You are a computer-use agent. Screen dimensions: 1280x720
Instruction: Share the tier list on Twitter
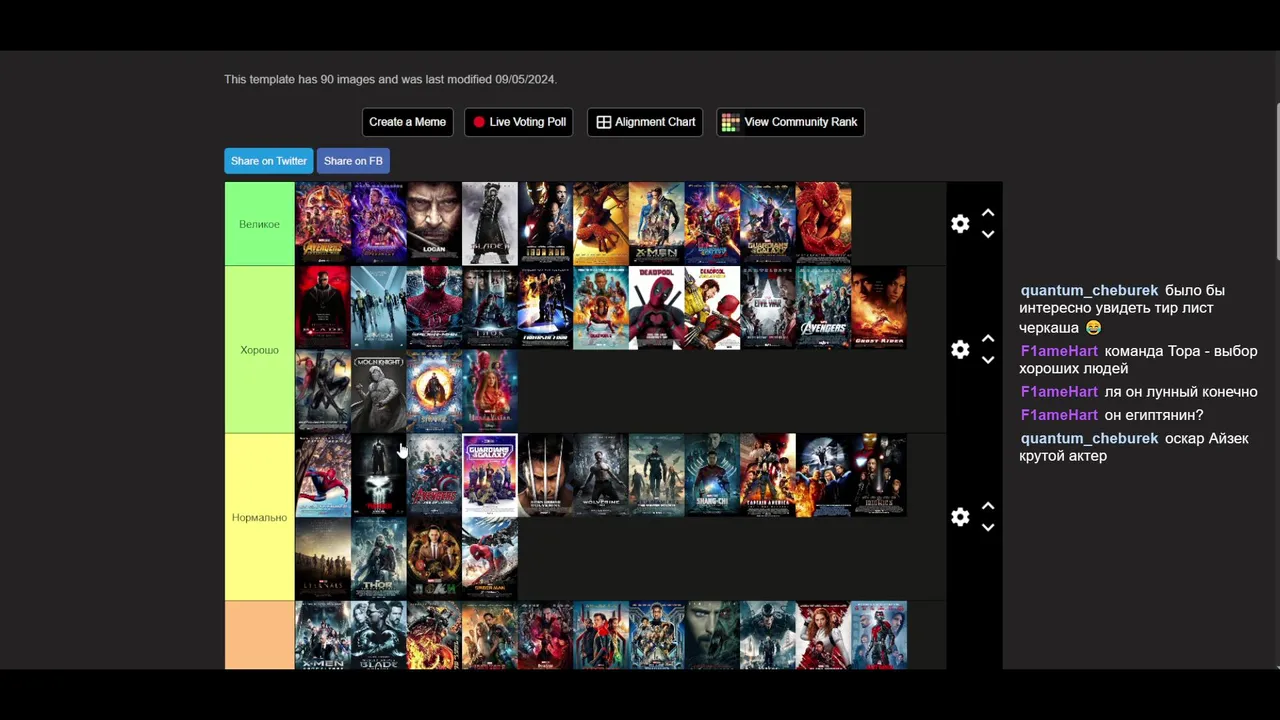269,161
